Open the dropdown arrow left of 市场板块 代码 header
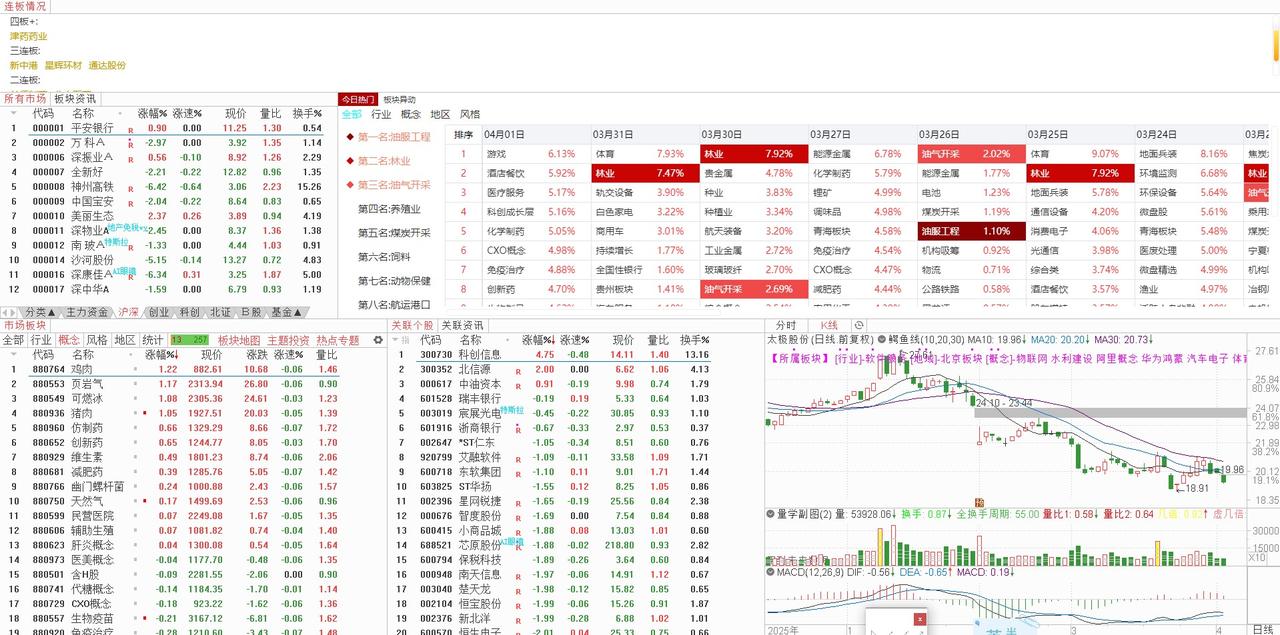1280x635 pixels. click(13, 354)
